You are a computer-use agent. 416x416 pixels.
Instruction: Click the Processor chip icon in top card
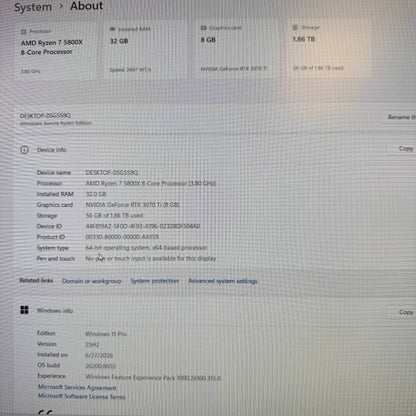[24, 32]
